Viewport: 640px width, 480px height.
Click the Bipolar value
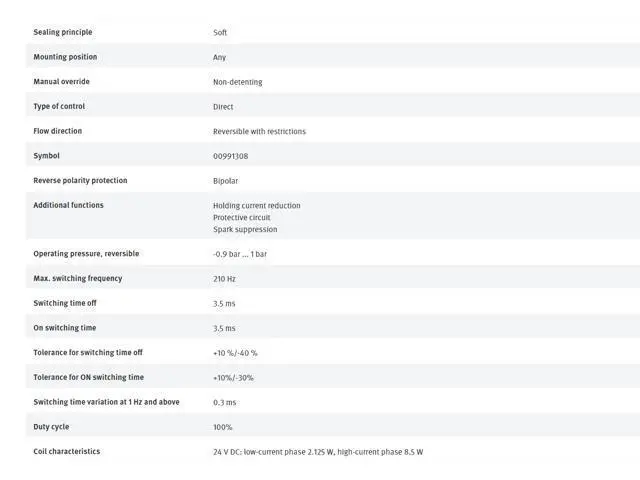(x=226, y=181)
